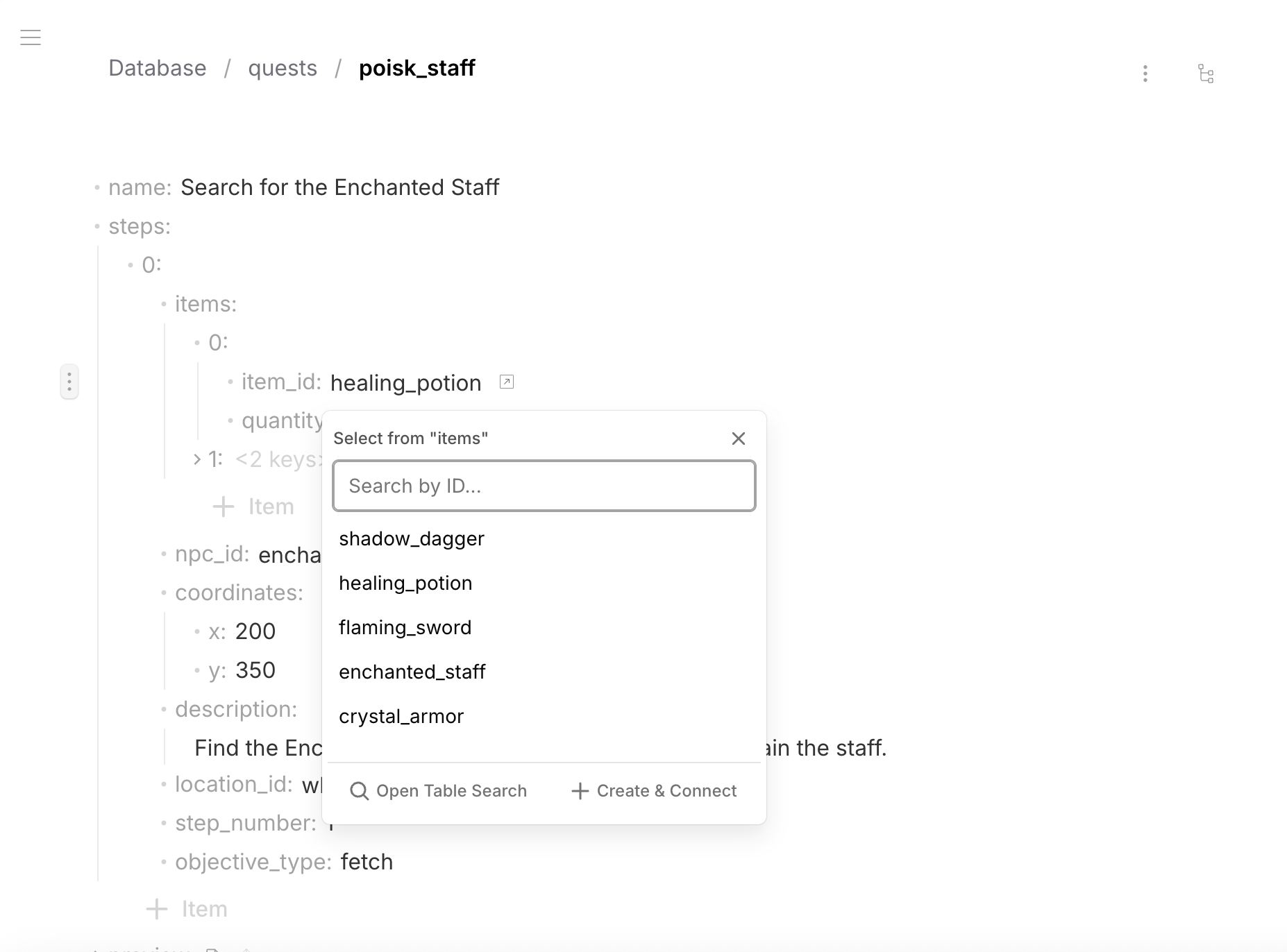Open the hamburger navigation menu
The width and height of the screenshot is (1287, 952).
31,37
